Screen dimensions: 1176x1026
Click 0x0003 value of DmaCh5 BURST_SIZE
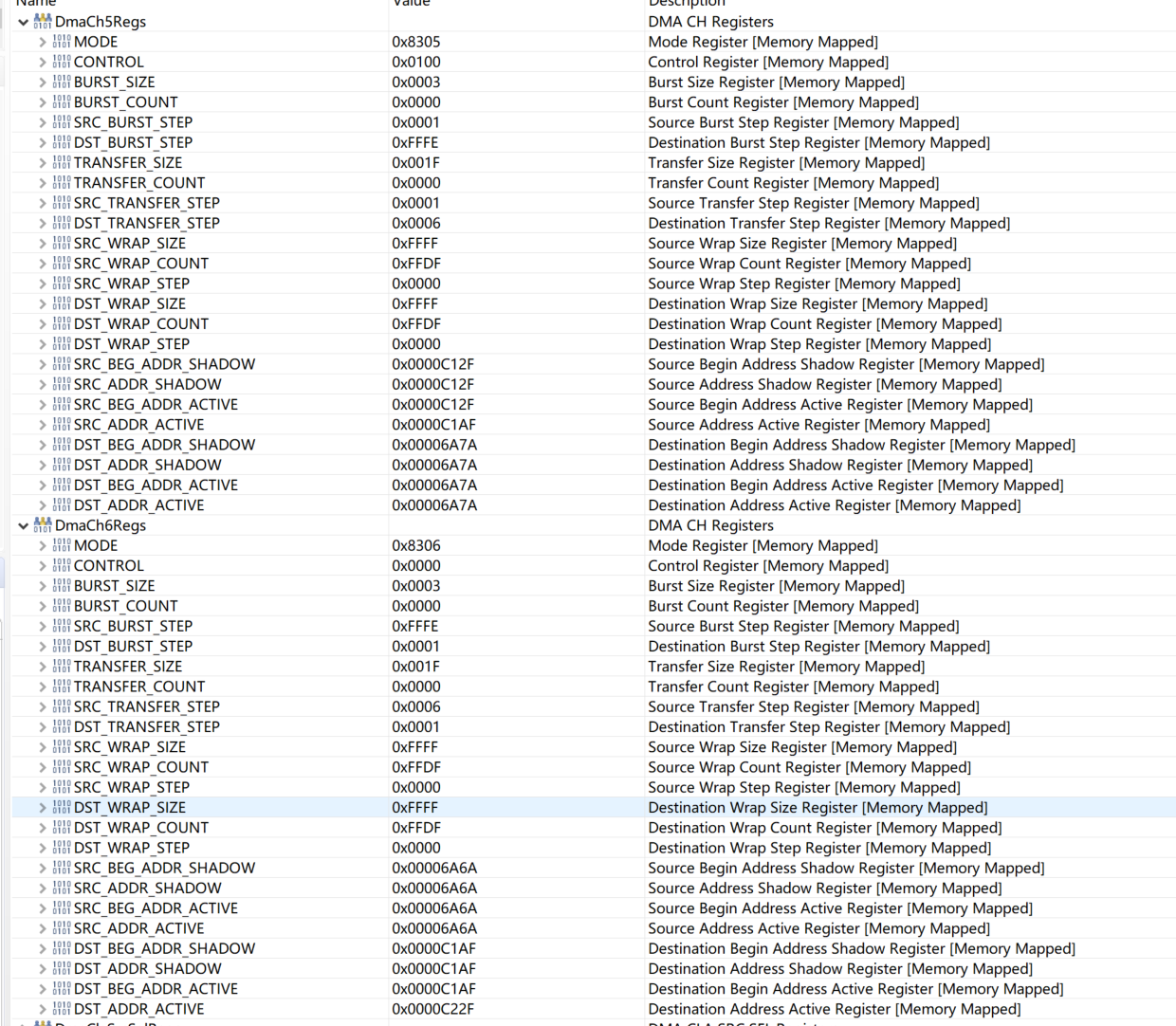[x=416, y=82]
